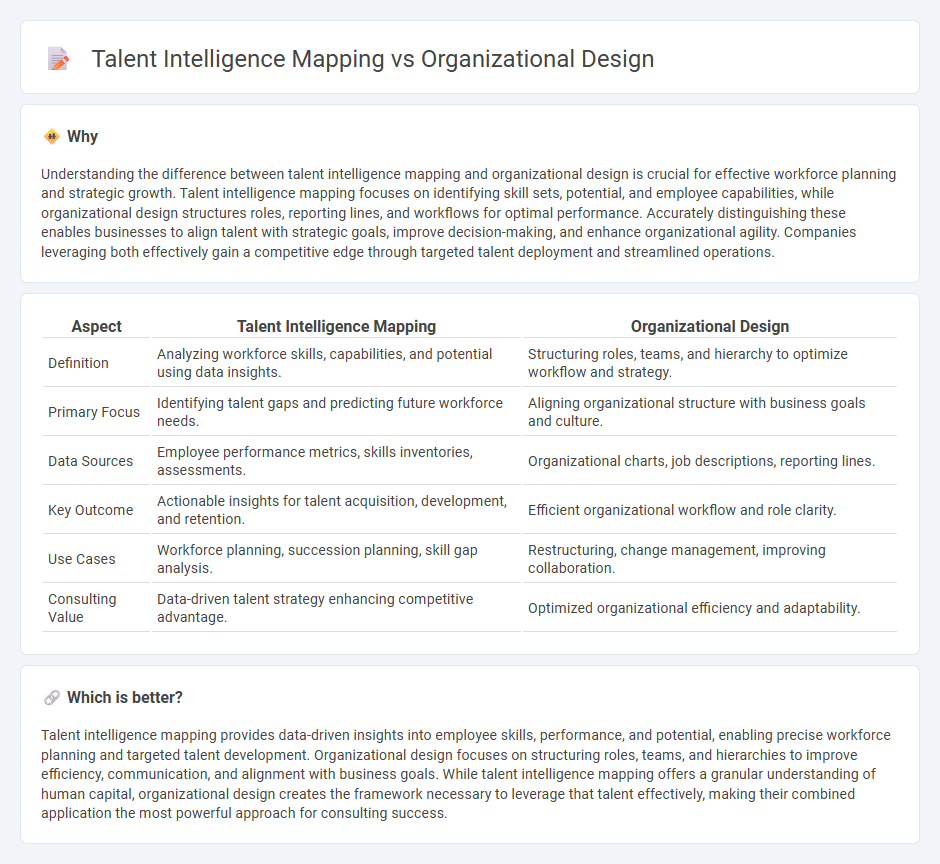The height and width of the screenshot is (864, 940).
Task: Click the introductory paragraph under Why
Action: (x=468, y=212)
